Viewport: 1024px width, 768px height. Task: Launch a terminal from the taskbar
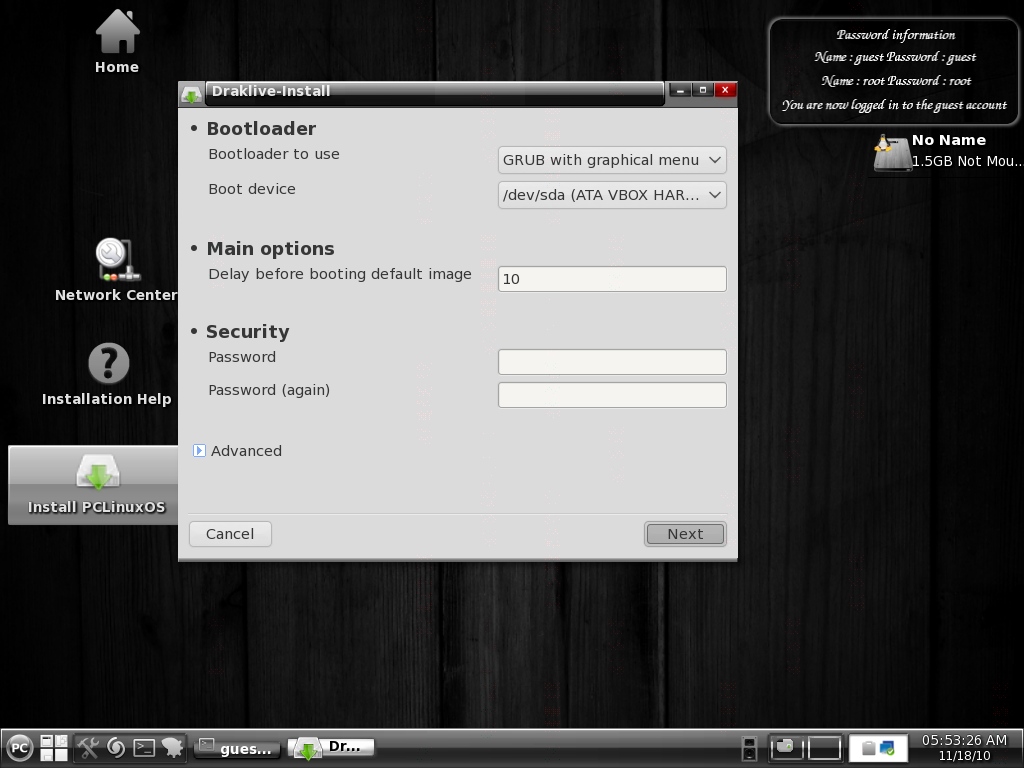[142, 748]
